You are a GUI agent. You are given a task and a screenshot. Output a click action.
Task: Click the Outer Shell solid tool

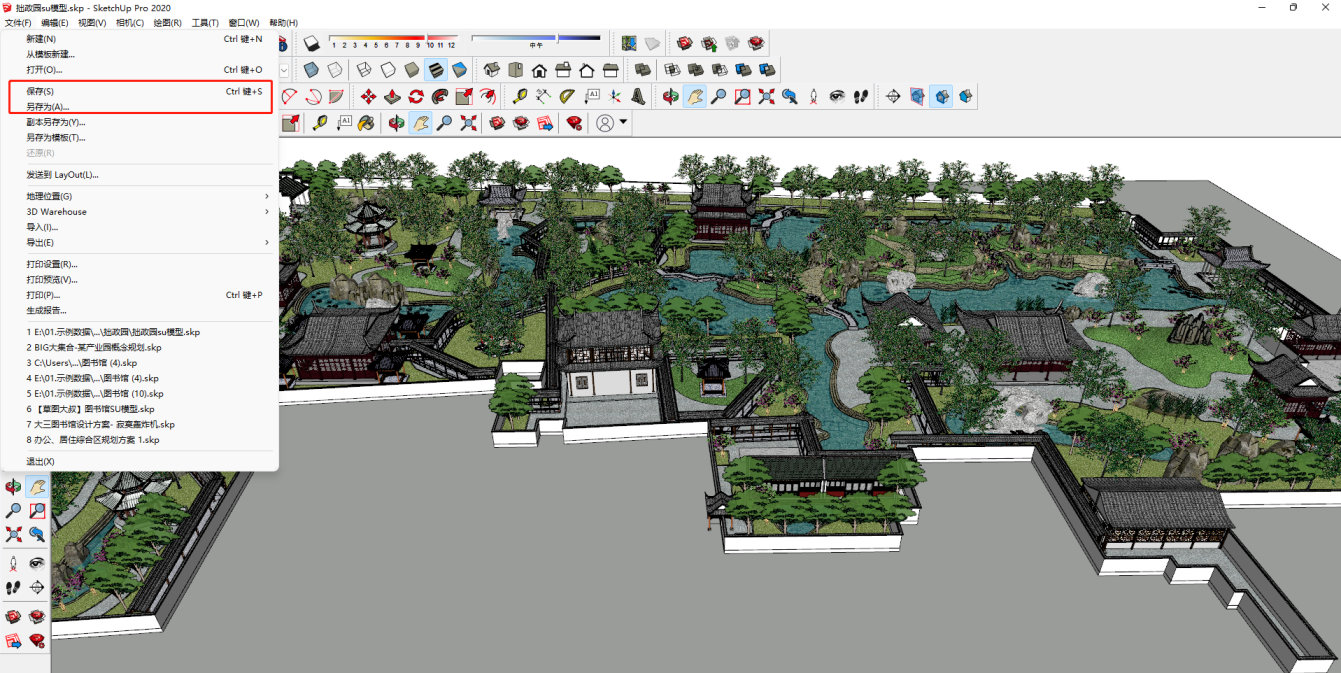coord(644,70)
